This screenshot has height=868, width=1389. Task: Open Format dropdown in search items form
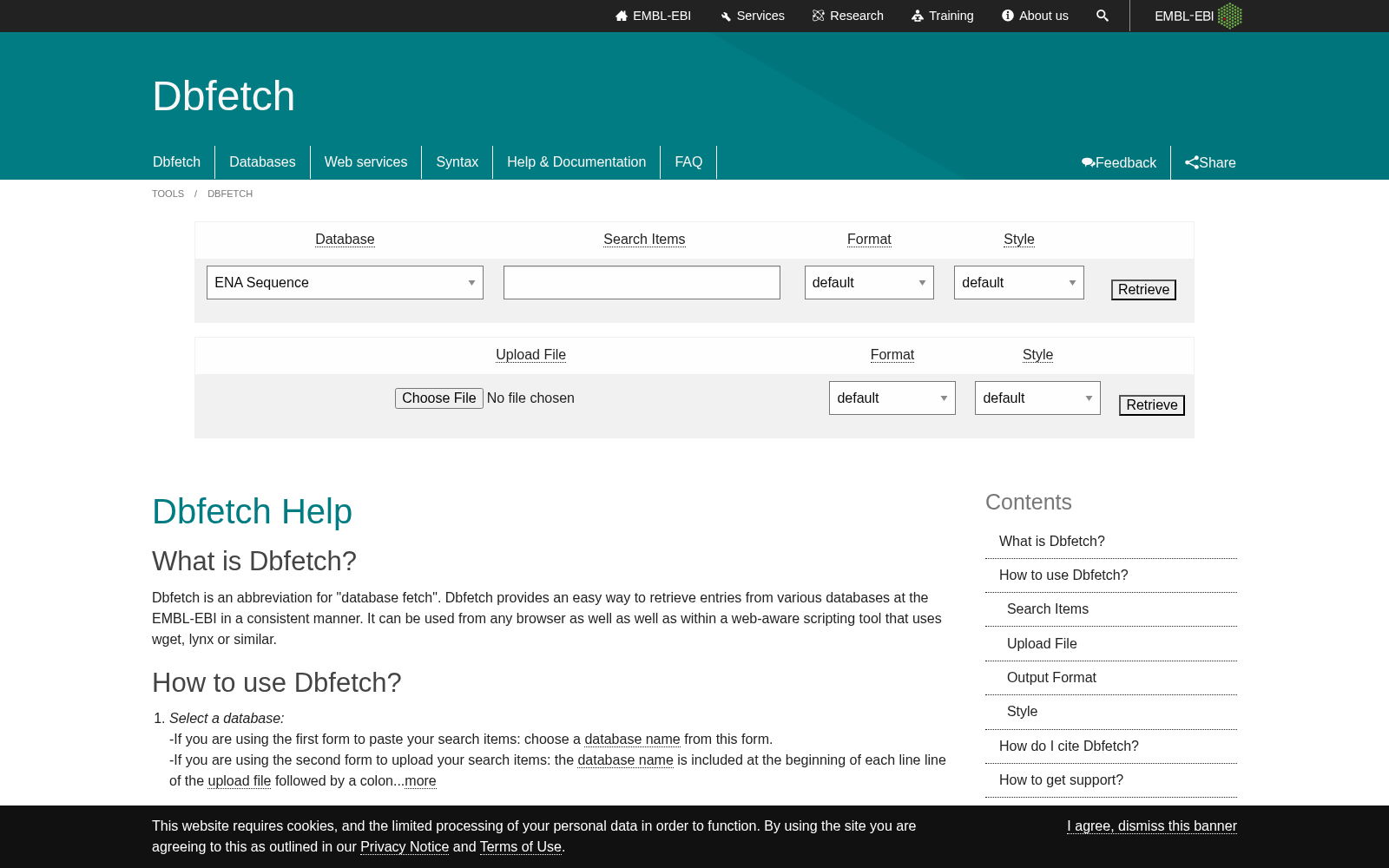point(869,283)
